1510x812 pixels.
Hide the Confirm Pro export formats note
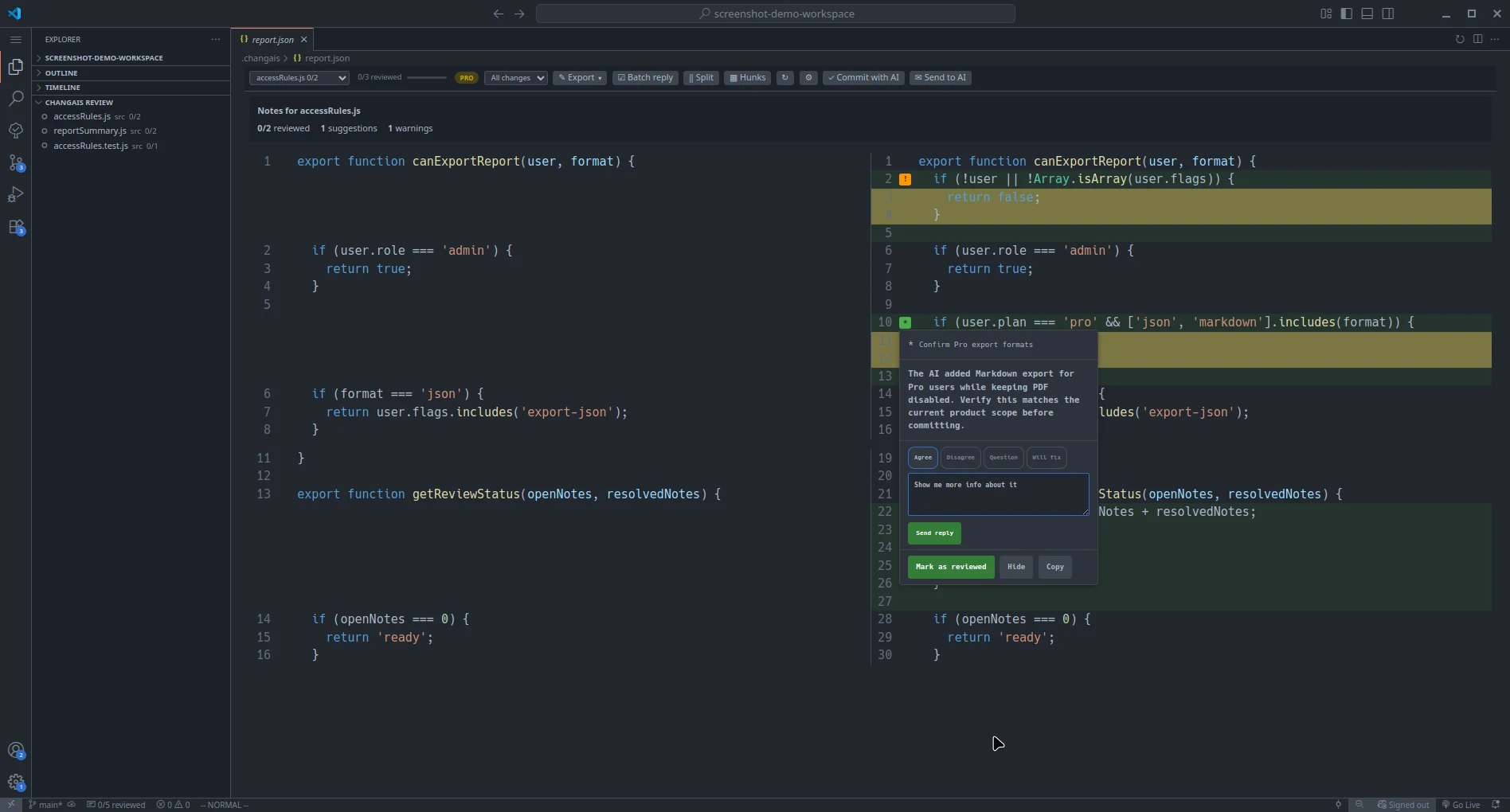pos(1016,567)
